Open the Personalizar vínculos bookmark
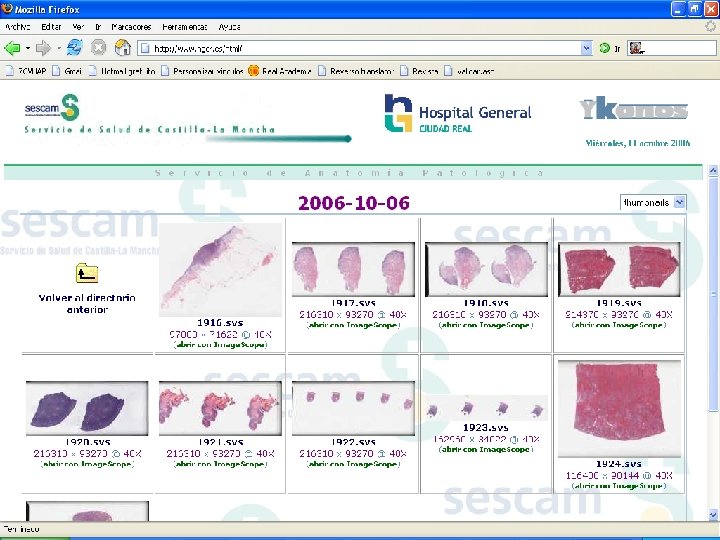This screenshot has height=540, width=720. pyautogui.click(x=202, y=71)
